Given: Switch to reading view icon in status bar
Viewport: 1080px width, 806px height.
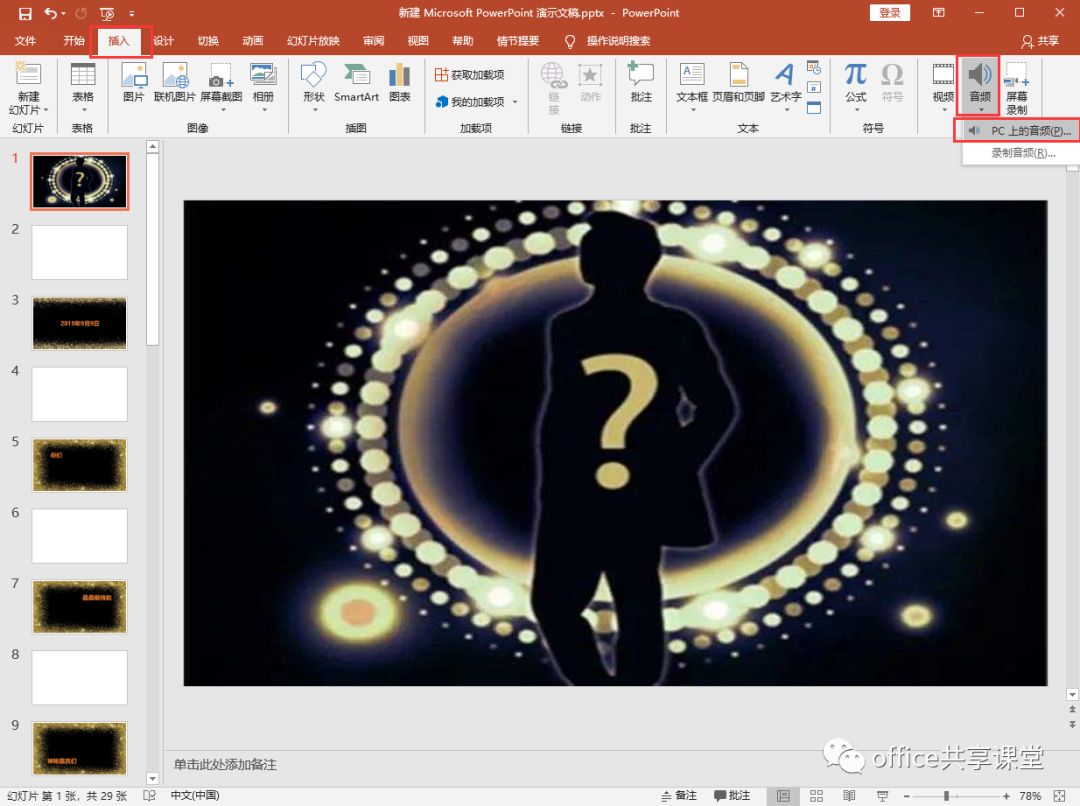Looking at the screenshot, I should [849, 796].
